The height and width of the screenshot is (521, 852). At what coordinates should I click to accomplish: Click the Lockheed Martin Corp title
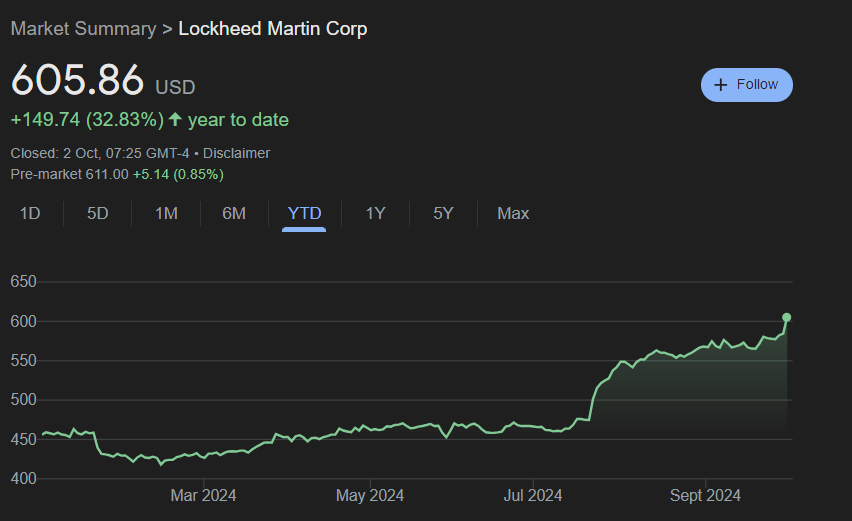pos(273,29)
